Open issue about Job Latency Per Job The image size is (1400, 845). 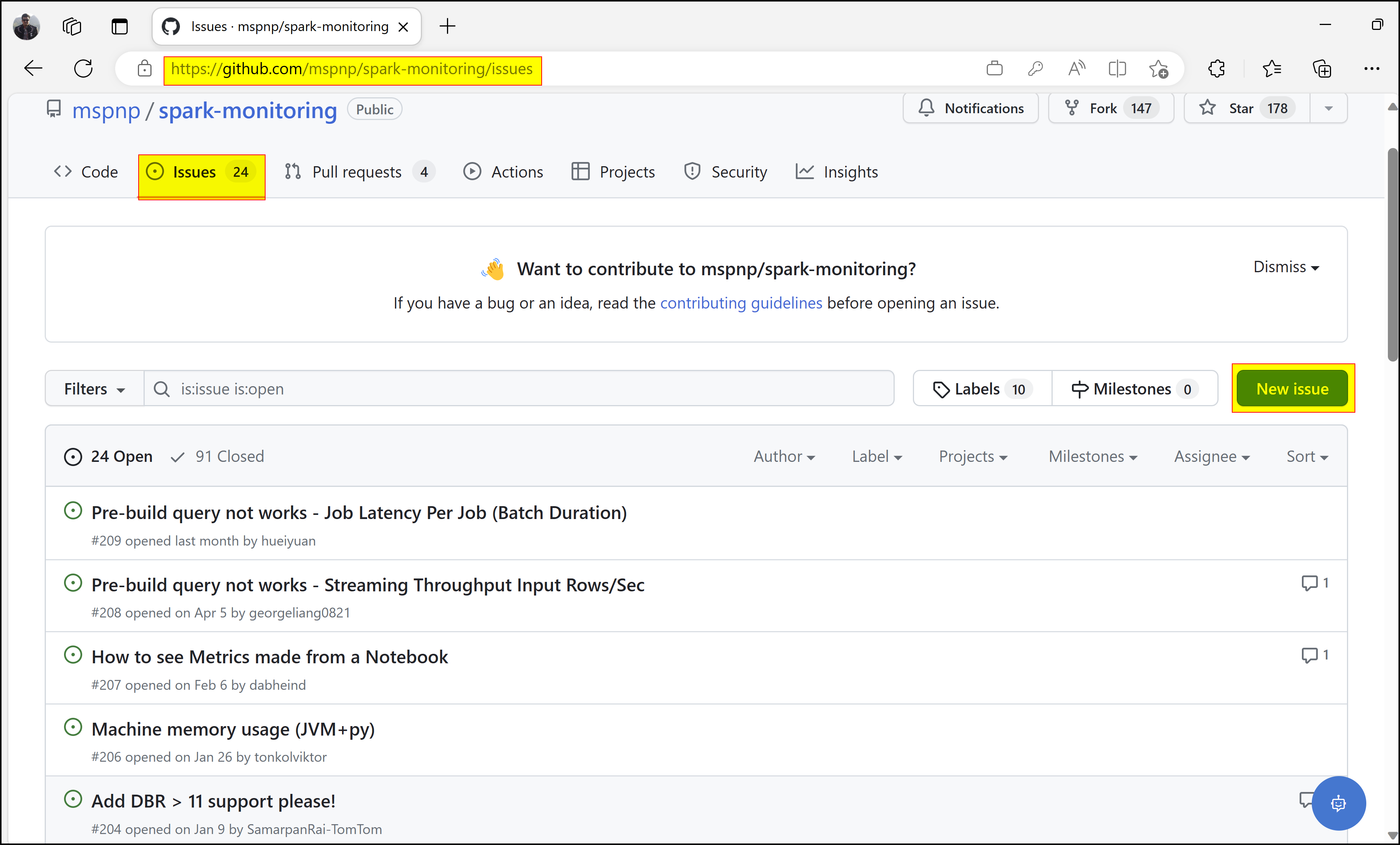(x=359, y=512)
